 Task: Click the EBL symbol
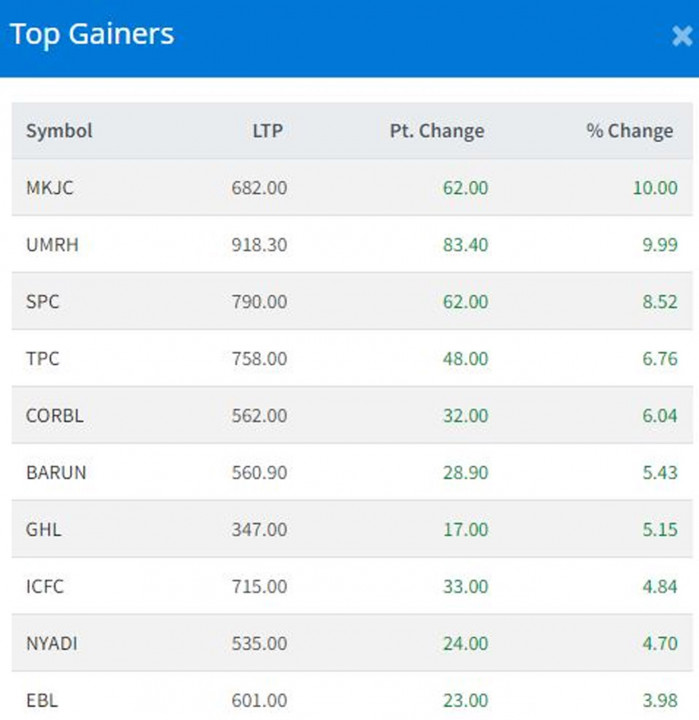point(41,701)
